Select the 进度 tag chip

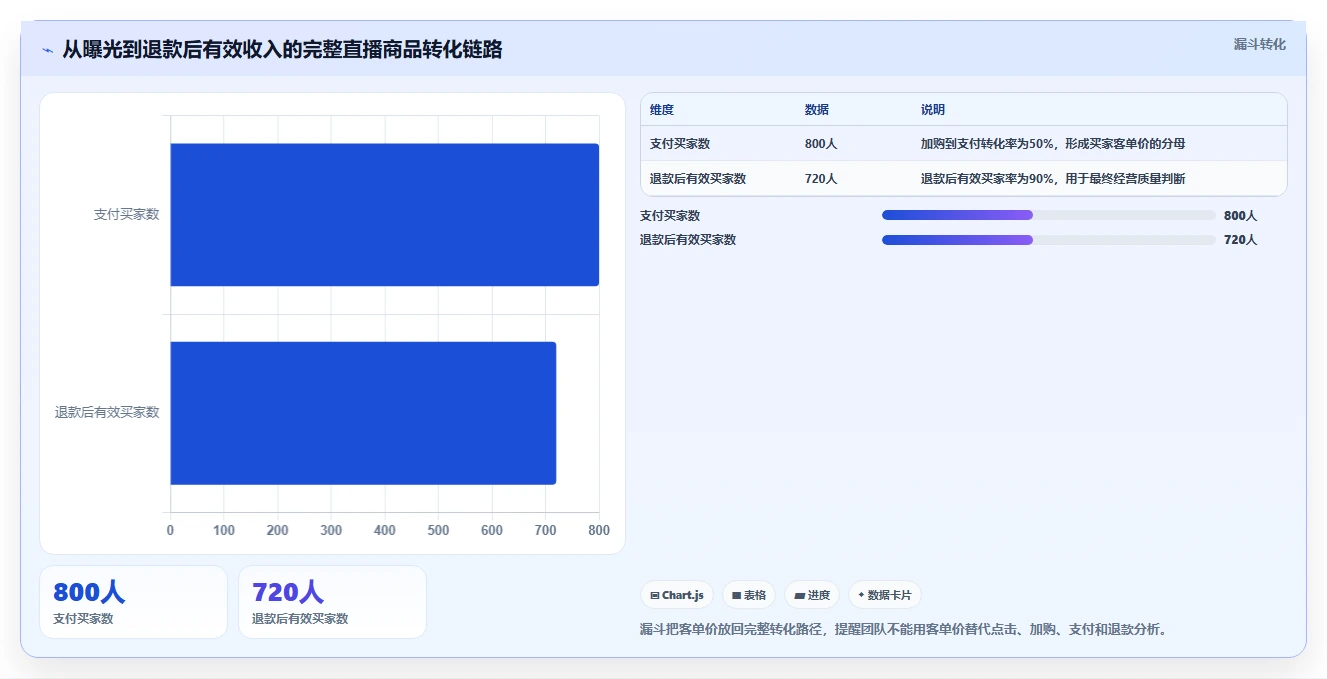coord(812,595)
